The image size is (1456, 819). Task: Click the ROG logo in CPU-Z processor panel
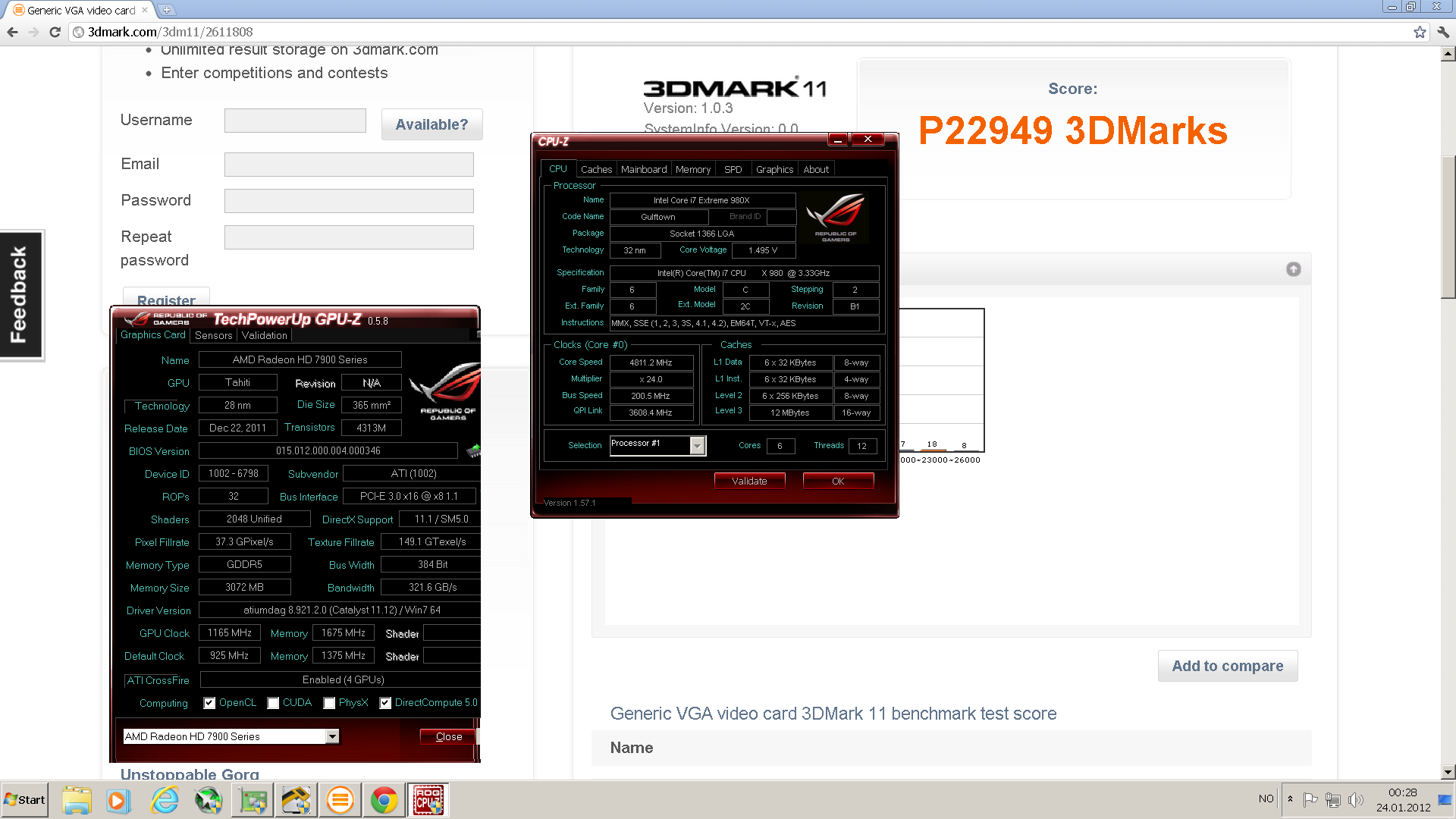pos(836,218)
